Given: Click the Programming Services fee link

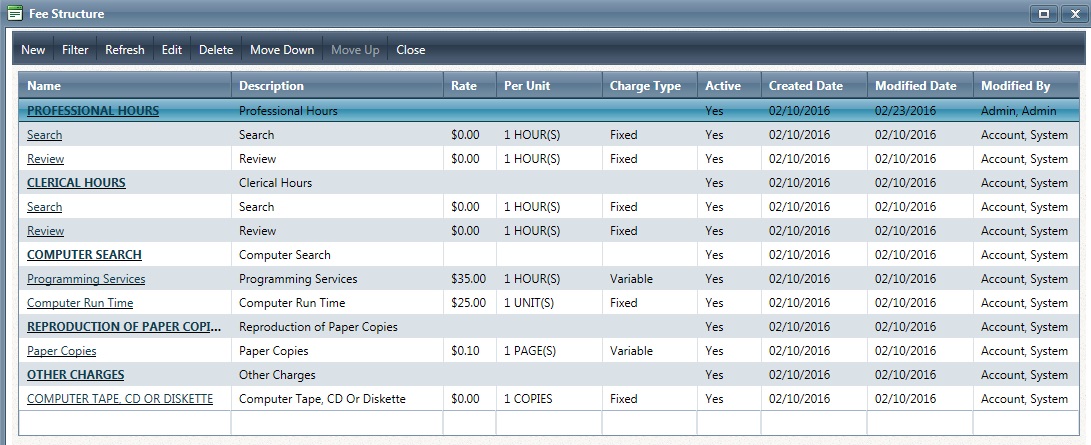Looking at the screenshot, I should [86, 279].
